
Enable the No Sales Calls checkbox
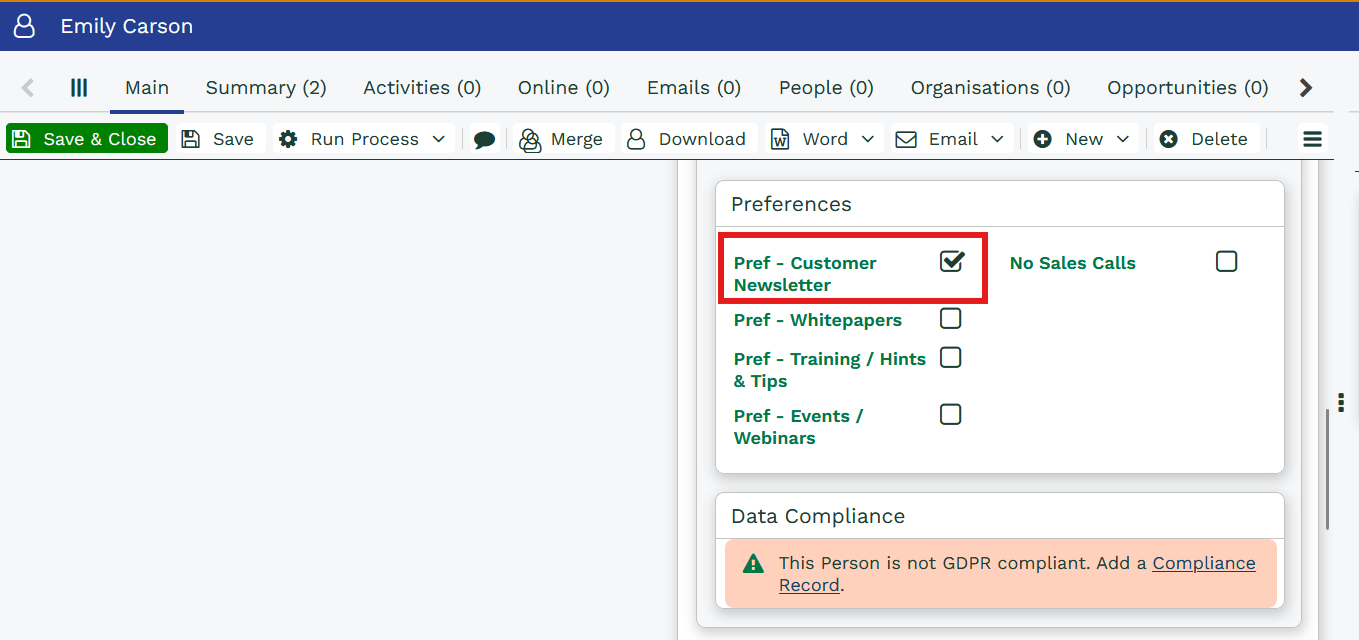pyautogui.click(x=1226, y=262)
